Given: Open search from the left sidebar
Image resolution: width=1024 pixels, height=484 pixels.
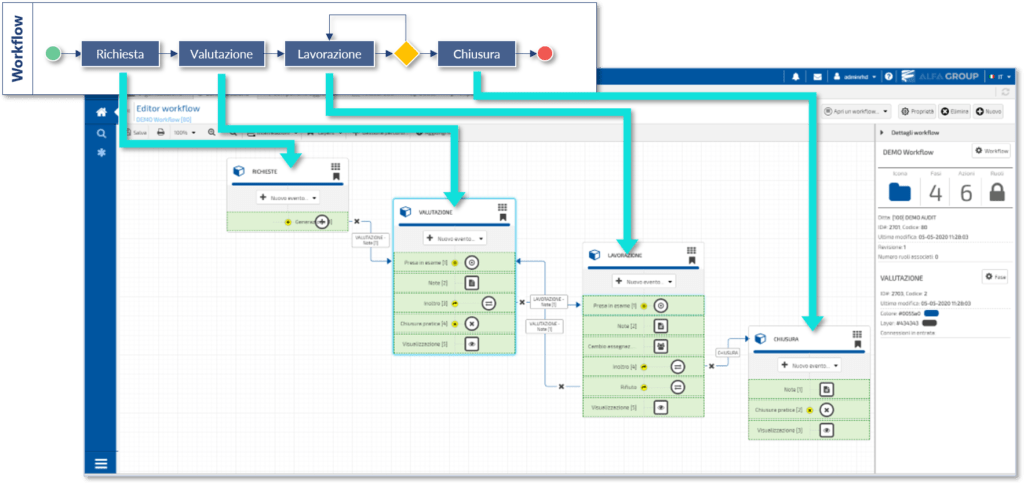Looking at the screenshot, I should click(101, 133).
